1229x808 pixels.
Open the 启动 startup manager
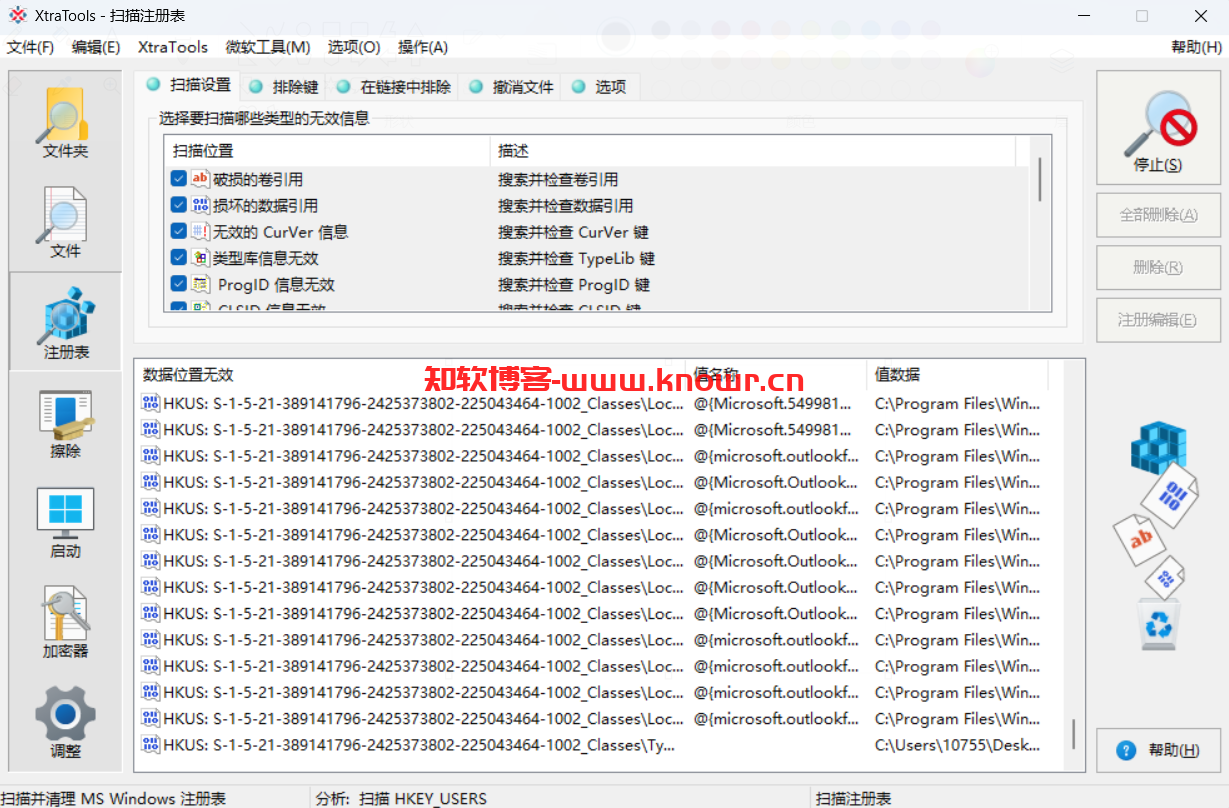(x=65, y=521)
